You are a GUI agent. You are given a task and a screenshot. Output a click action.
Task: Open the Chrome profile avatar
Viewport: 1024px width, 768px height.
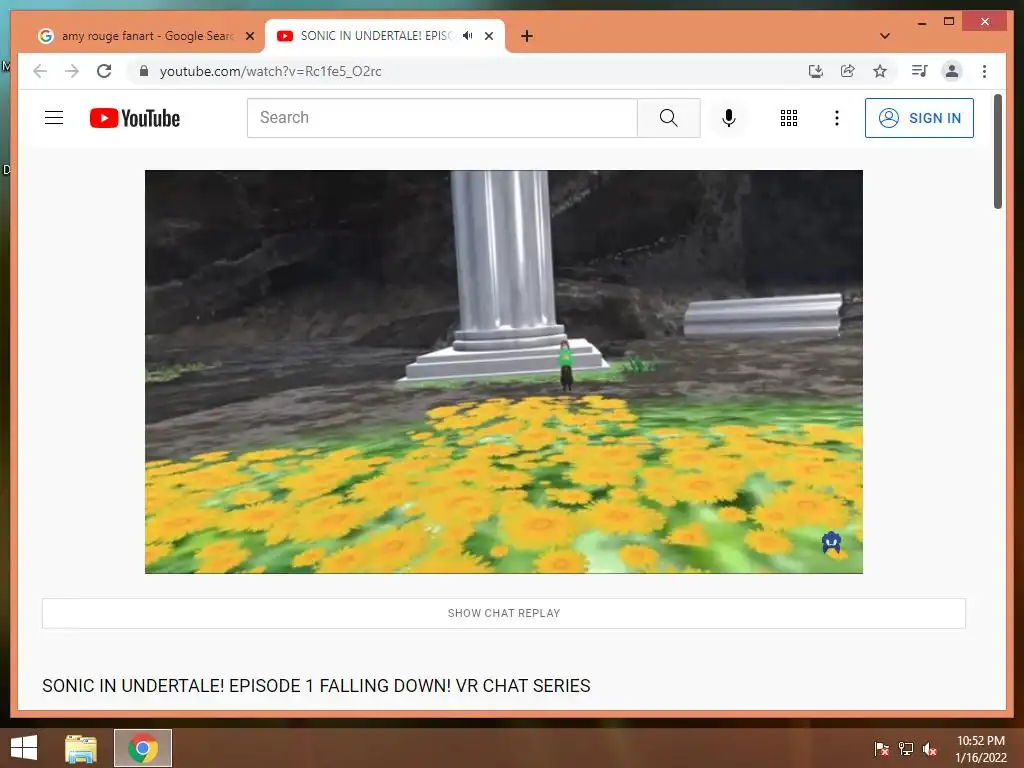952,71
